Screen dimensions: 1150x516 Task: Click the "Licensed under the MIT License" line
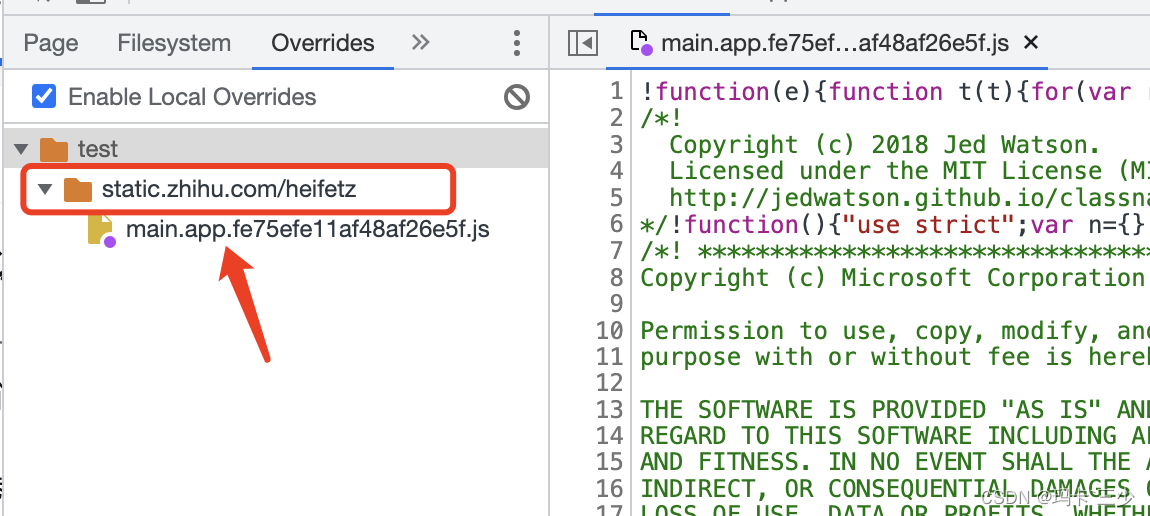pos(909,172)
